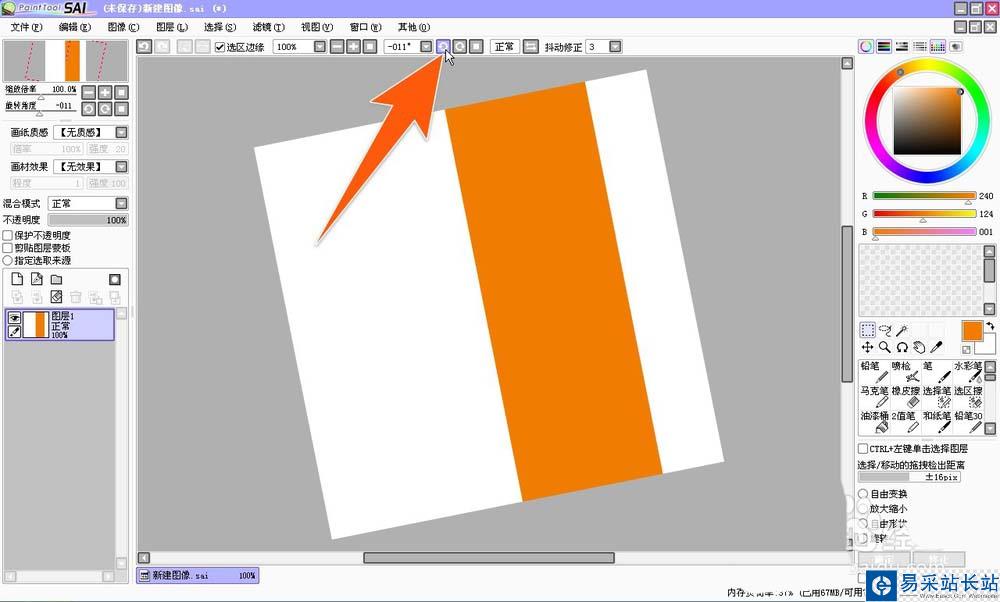Select 指定选取来源 radio option

pos(8,260)
